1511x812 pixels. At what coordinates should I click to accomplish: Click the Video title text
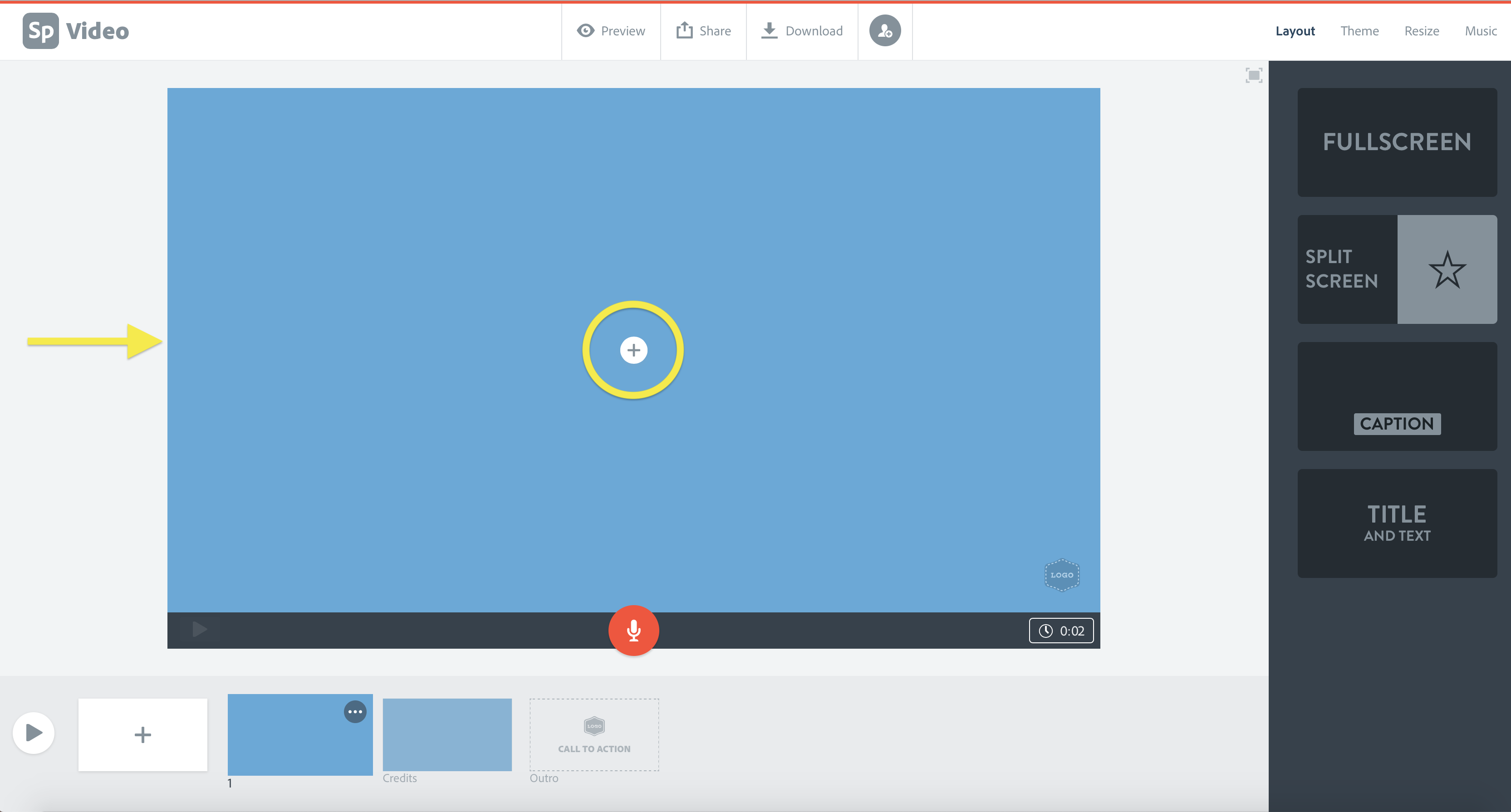click(x=98, y=31)
